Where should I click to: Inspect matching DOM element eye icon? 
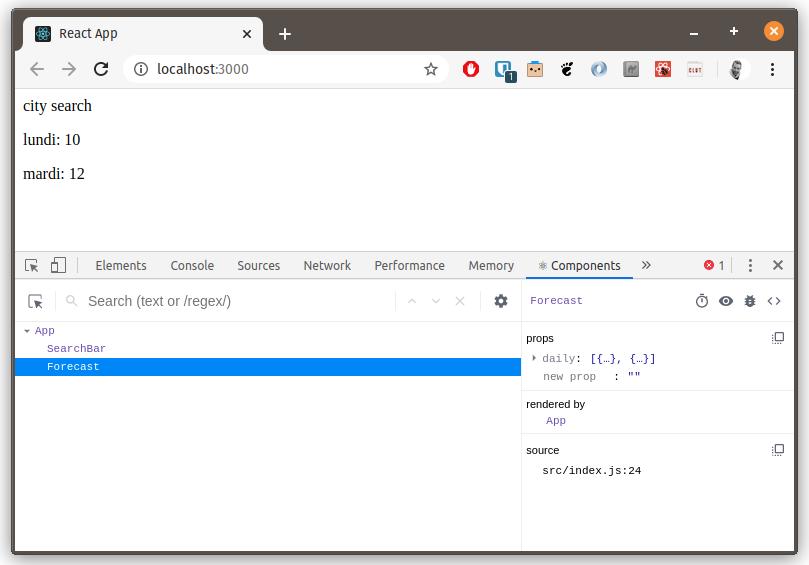726,301
